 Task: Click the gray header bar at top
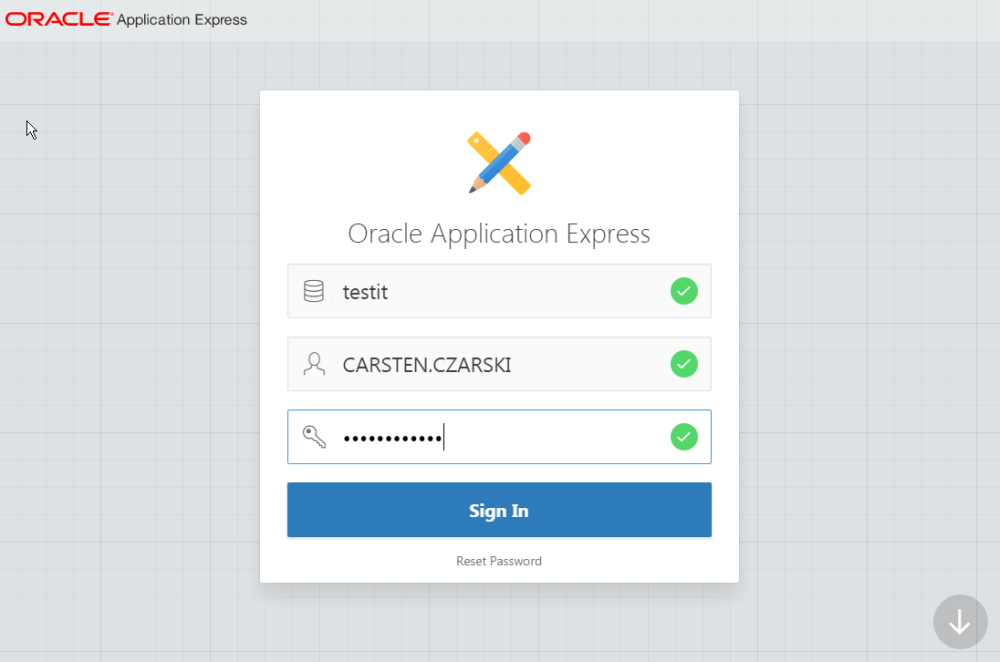click(600, 18)
